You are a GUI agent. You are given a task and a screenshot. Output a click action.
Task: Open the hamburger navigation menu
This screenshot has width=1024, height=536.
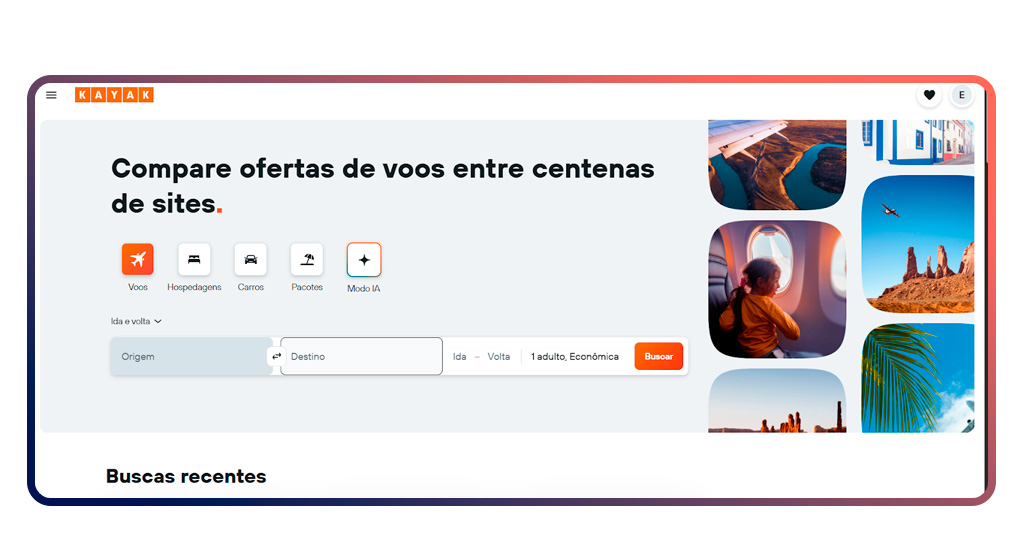tap(51, 95)
